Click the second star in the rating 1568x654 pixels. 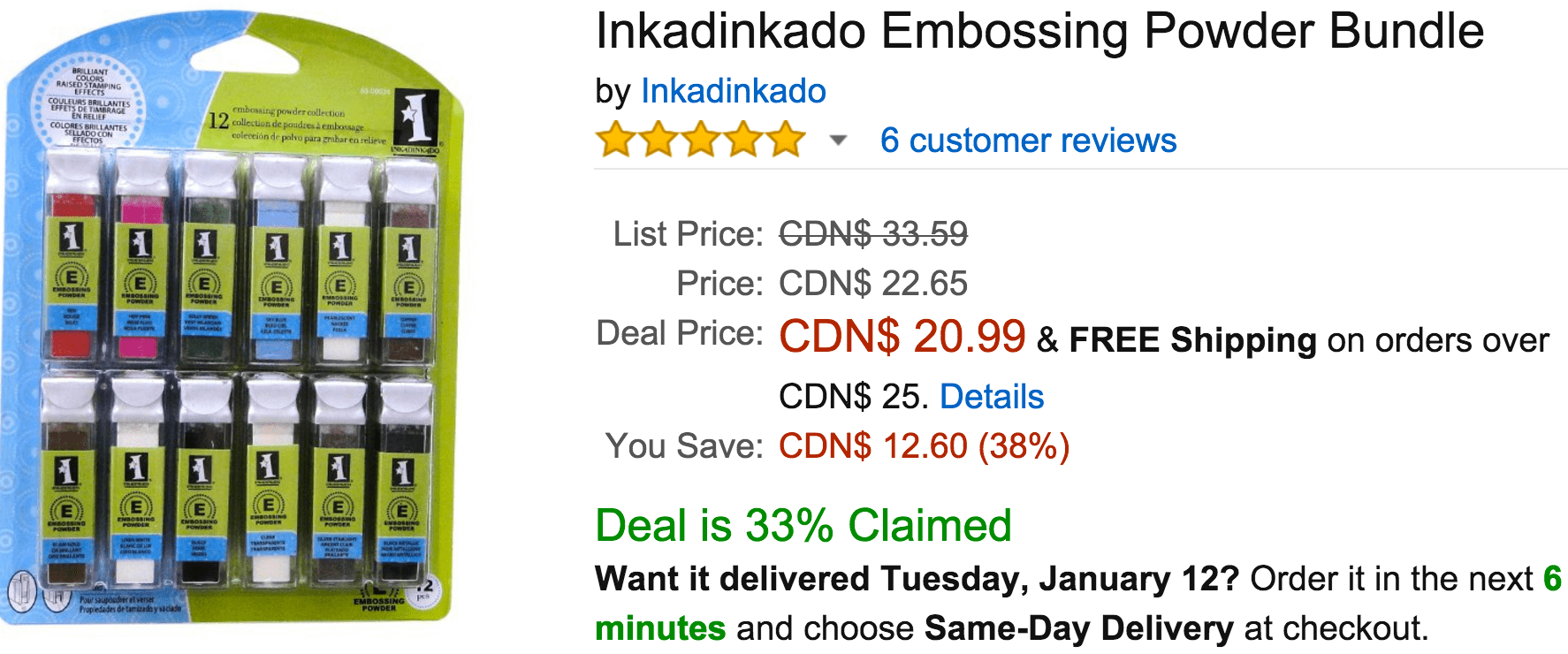pos(658,141)
